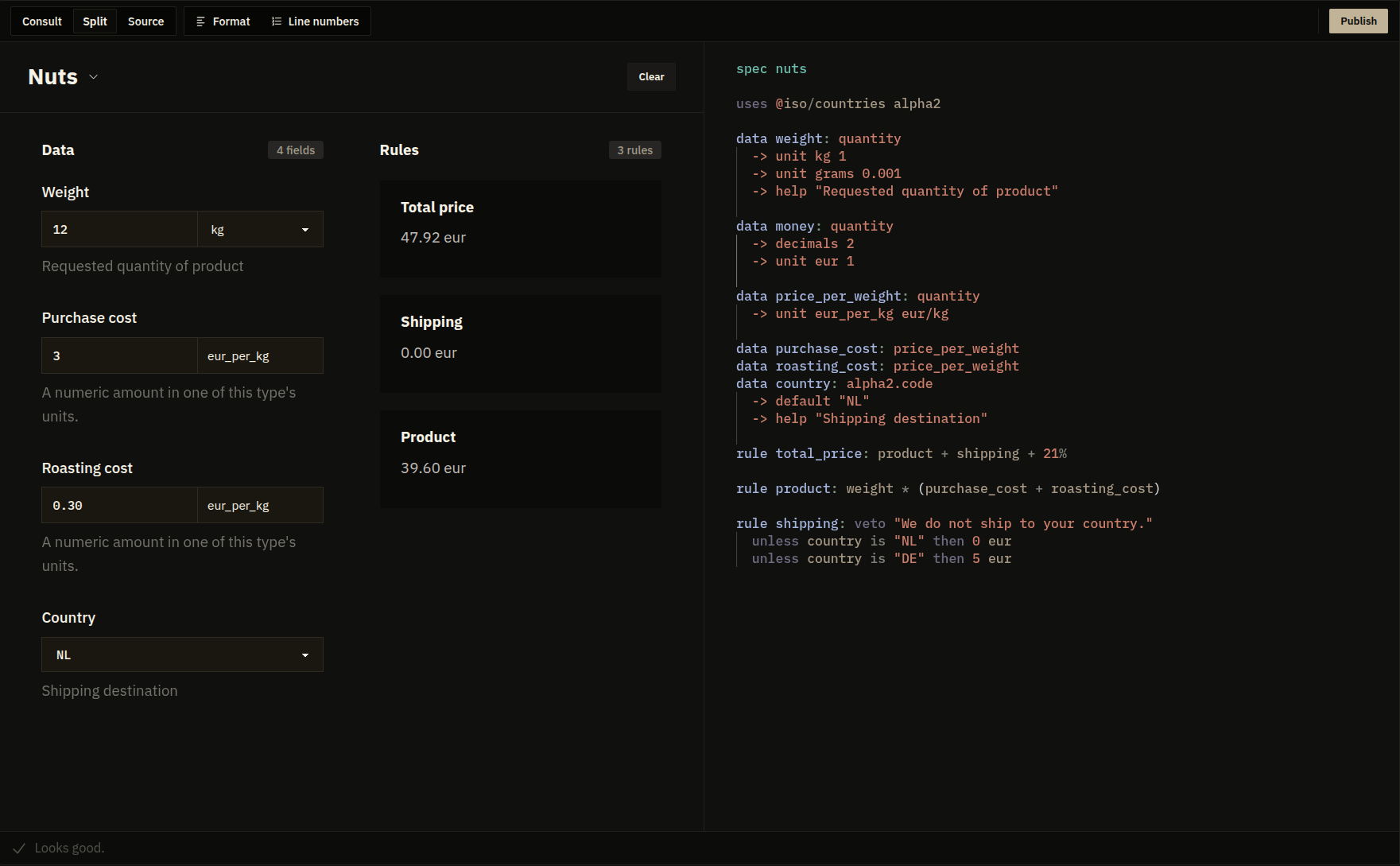Click the 'rule total_price' source line

902,453
